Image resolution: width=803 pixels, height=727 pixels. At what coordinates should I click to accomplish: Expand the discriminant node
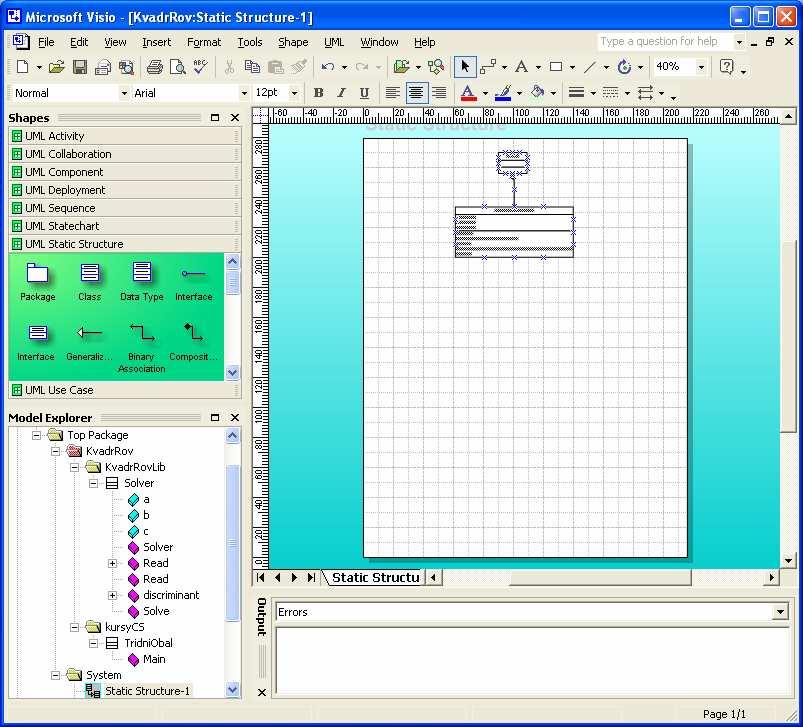pos(112,595)
